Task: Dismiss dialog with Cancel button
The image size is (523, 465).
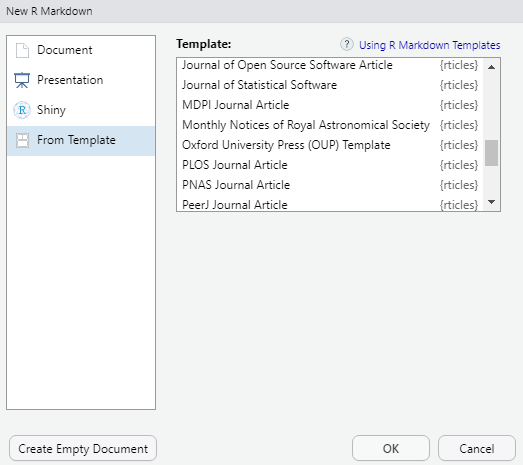Action: click(x=477, y=448)
